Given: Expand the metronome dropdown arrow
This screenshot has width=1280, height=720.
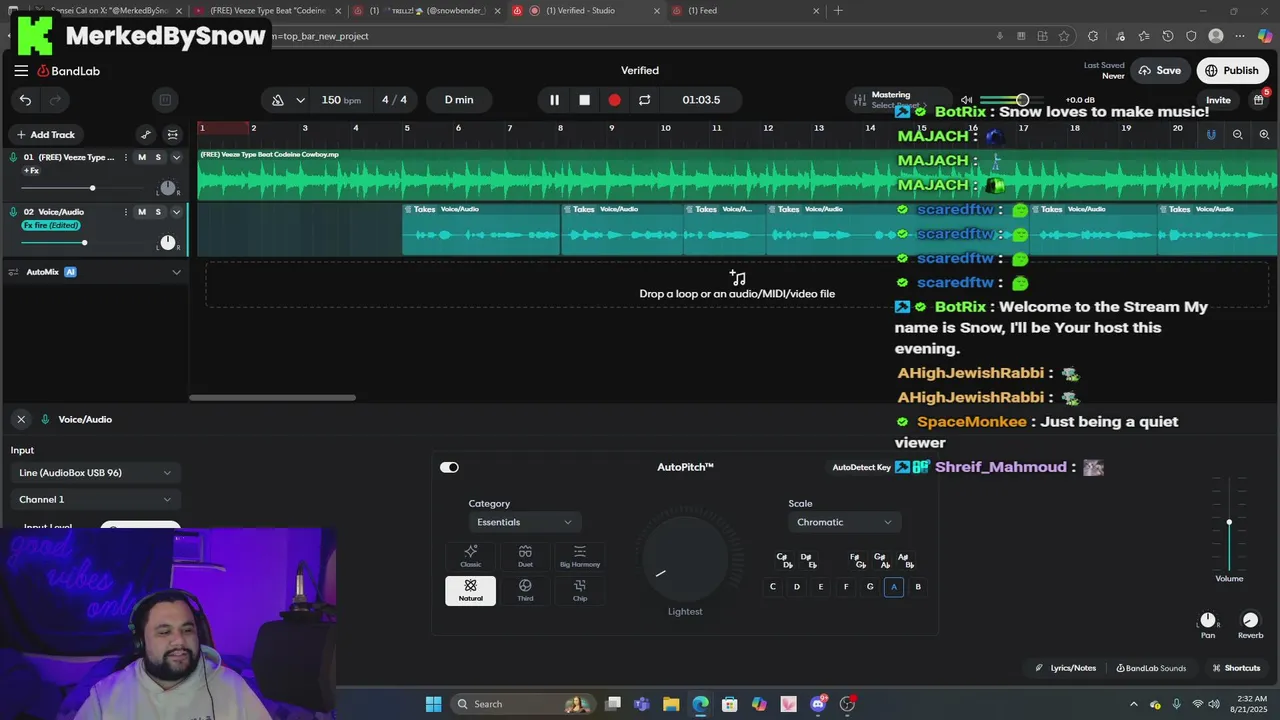Looking at the screenshot, I should 300,100.
